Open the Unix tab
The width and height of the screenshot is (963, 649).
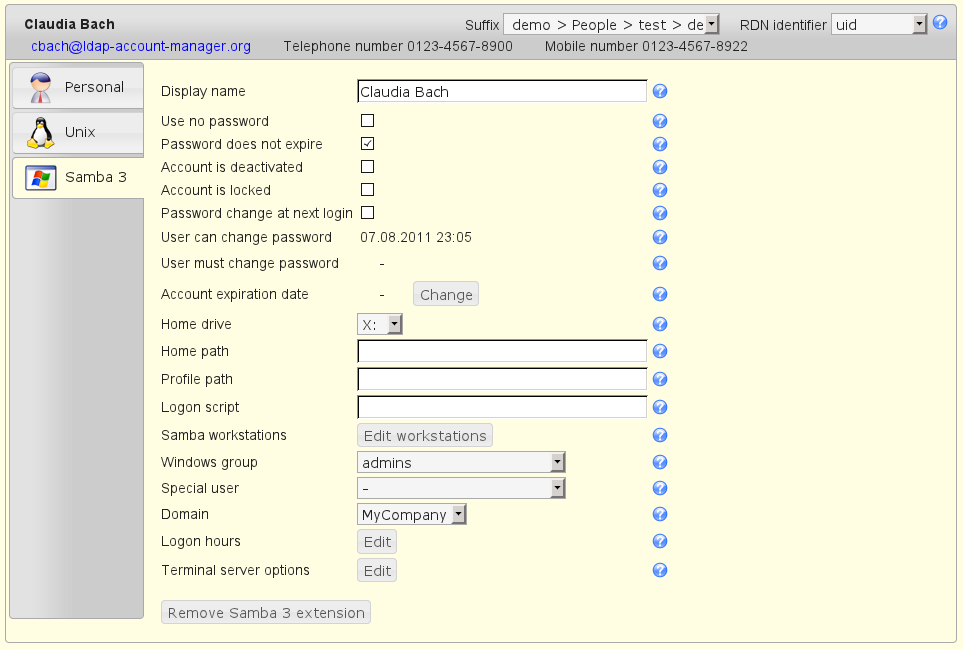[78, 132]
